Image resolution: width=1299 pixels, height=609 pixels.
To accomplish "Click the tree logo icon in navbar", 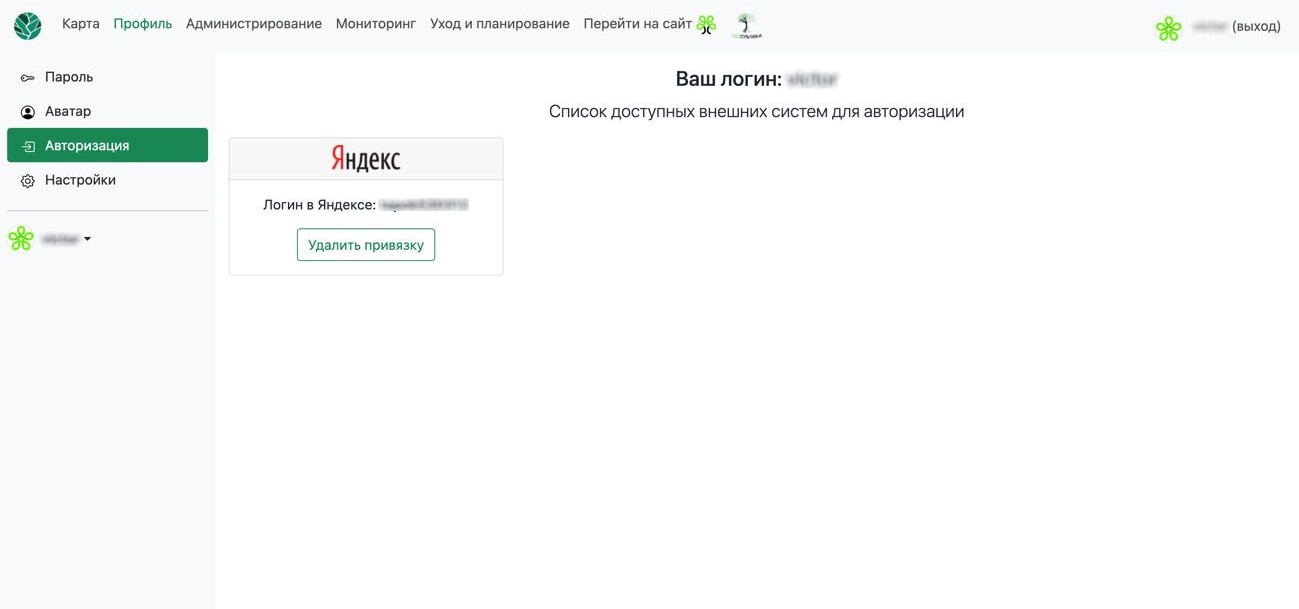I will coord(746,26).
